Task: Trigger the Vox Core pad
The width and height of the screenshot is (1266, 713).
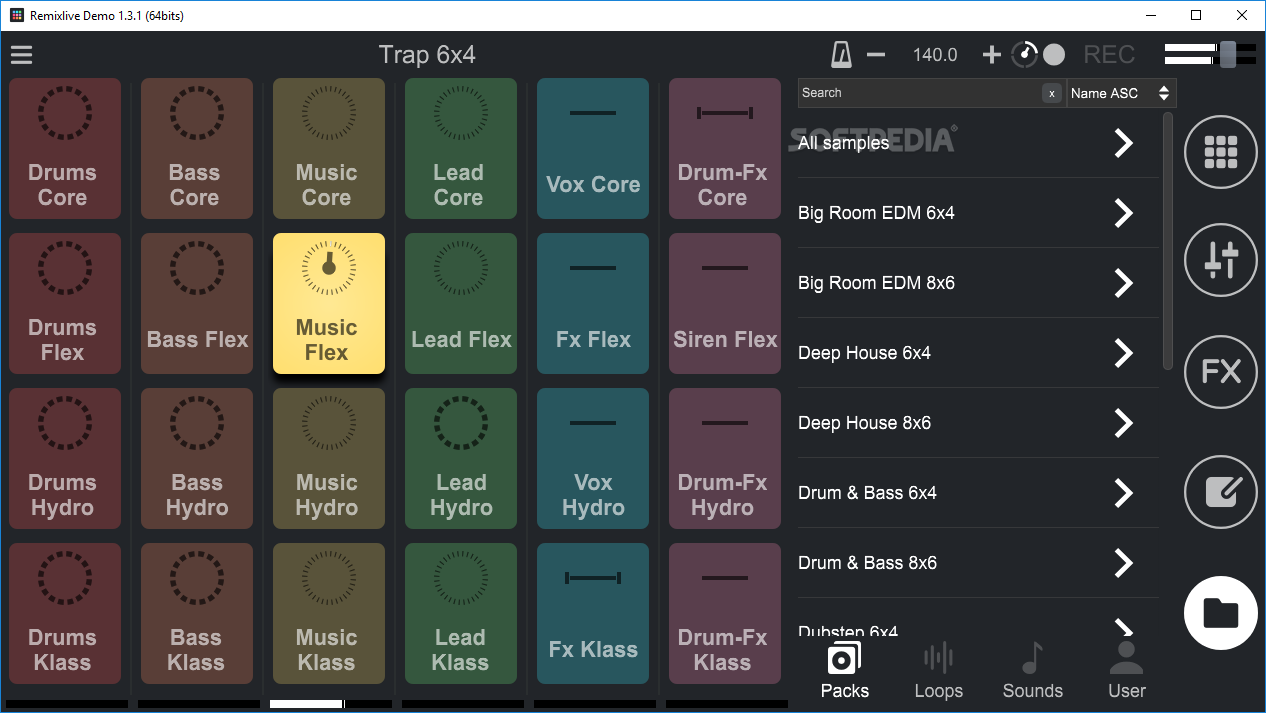Action: pyautogui.click(x=593, y=149)
